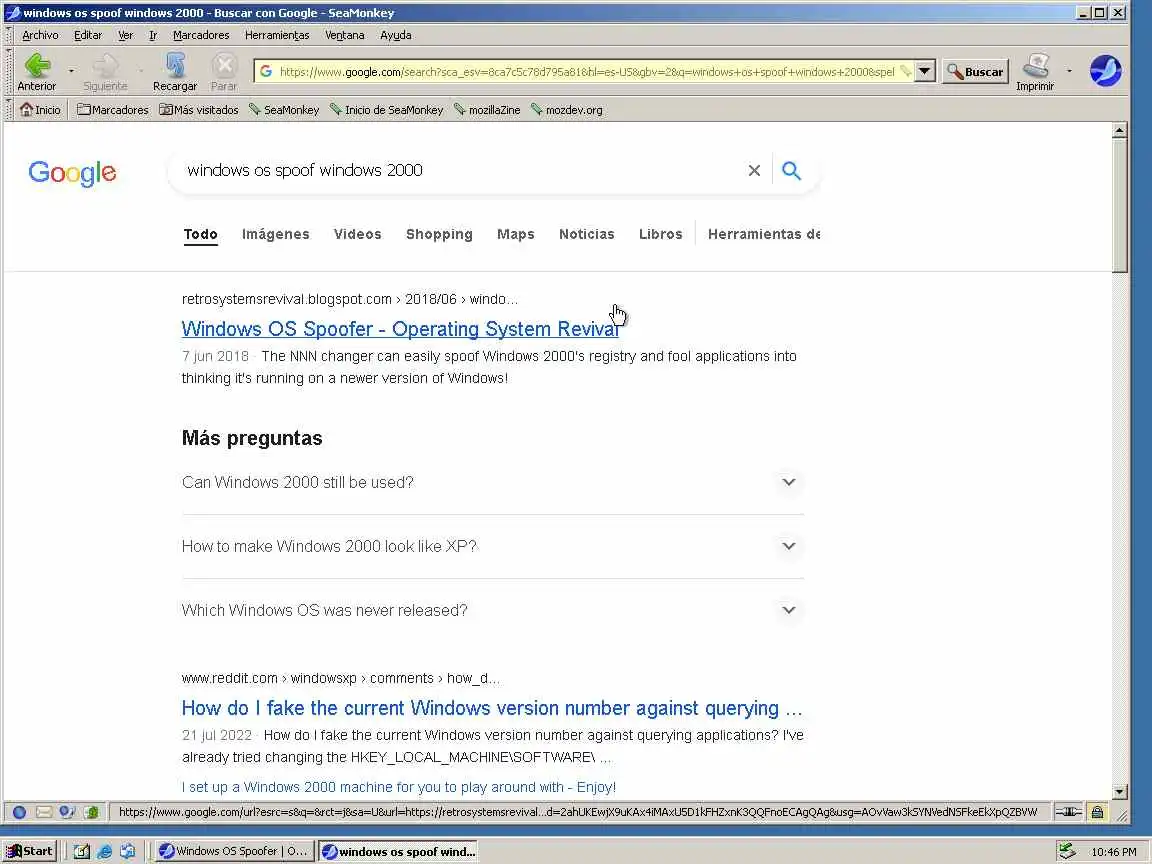1152x864 pixels.
Task: Switch to the Maps tab
Action: click(516, 234)
